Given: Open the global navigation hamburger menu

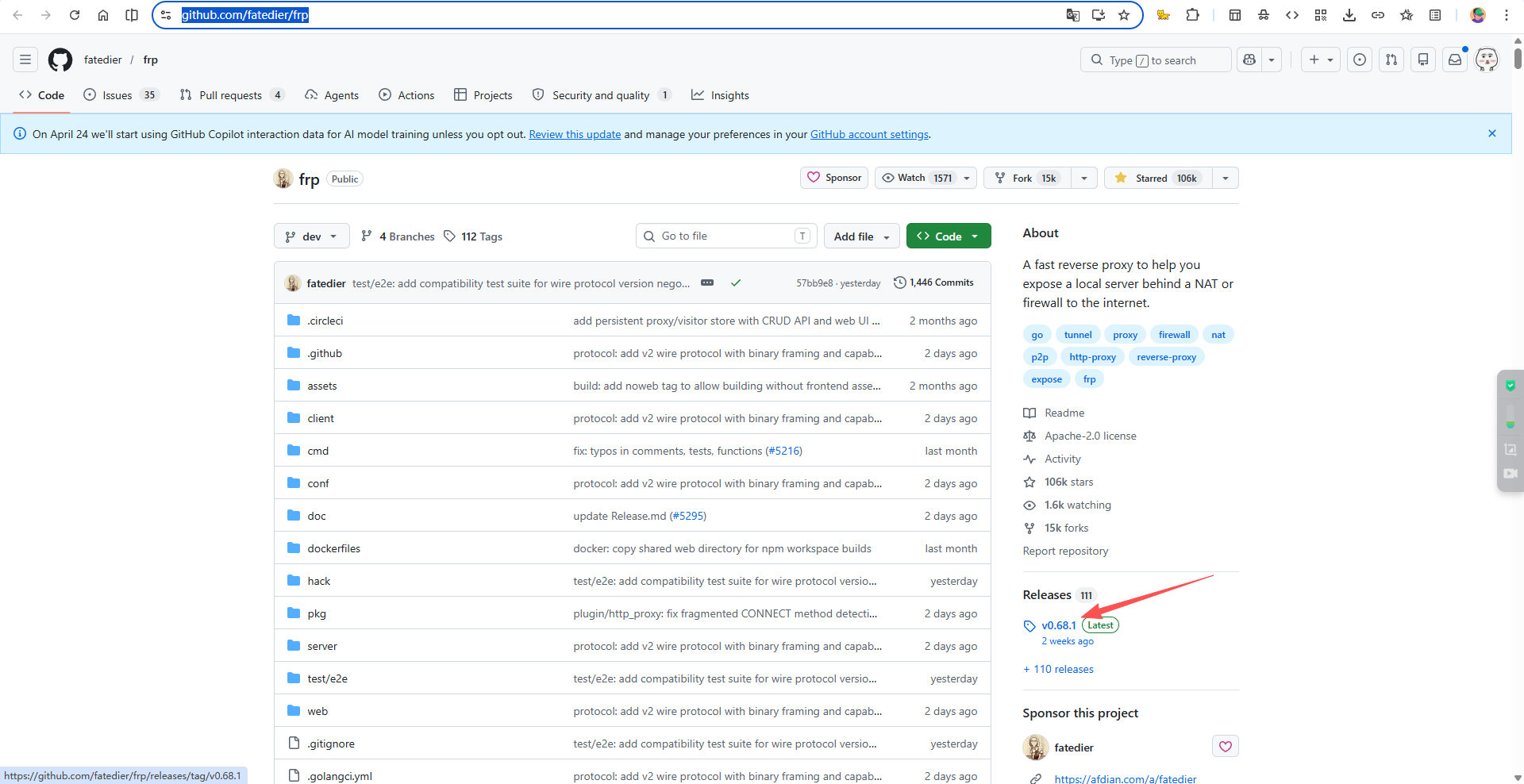Looking at the screenshot, I should [x=25, y=60].
